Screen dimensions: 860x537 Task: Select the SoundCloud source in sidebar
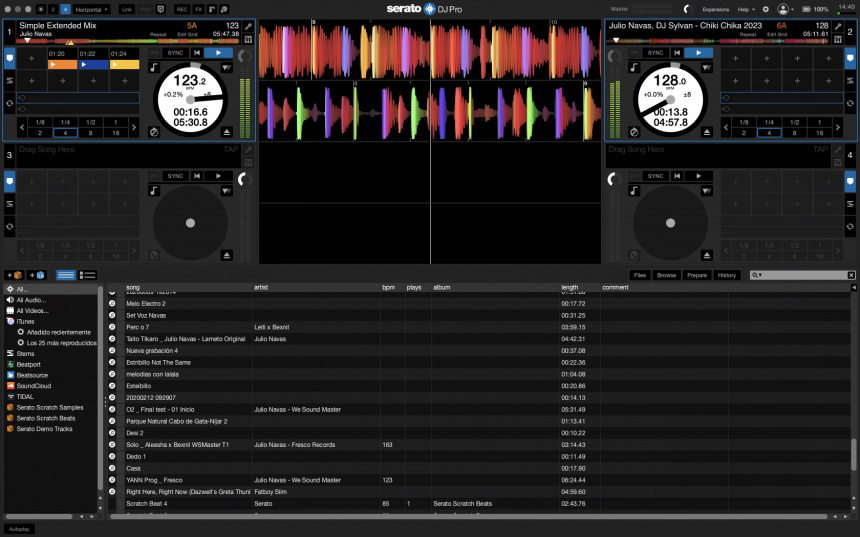tap(33, 386)
